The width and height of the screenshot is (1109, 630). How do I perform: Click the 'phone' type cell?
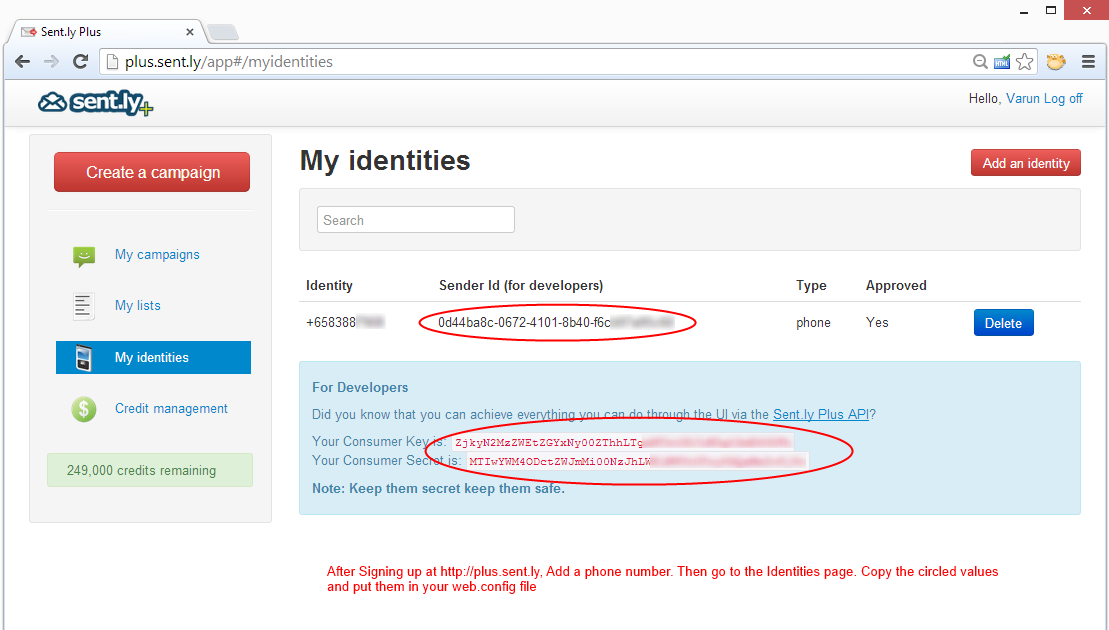813,323
